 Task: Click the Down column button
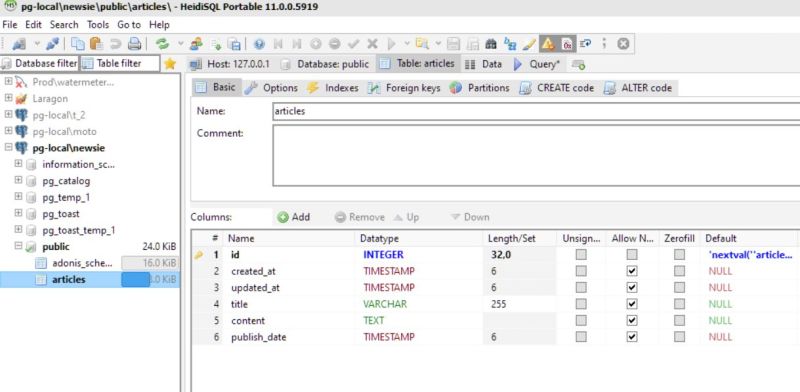click(x=470, y=217)
